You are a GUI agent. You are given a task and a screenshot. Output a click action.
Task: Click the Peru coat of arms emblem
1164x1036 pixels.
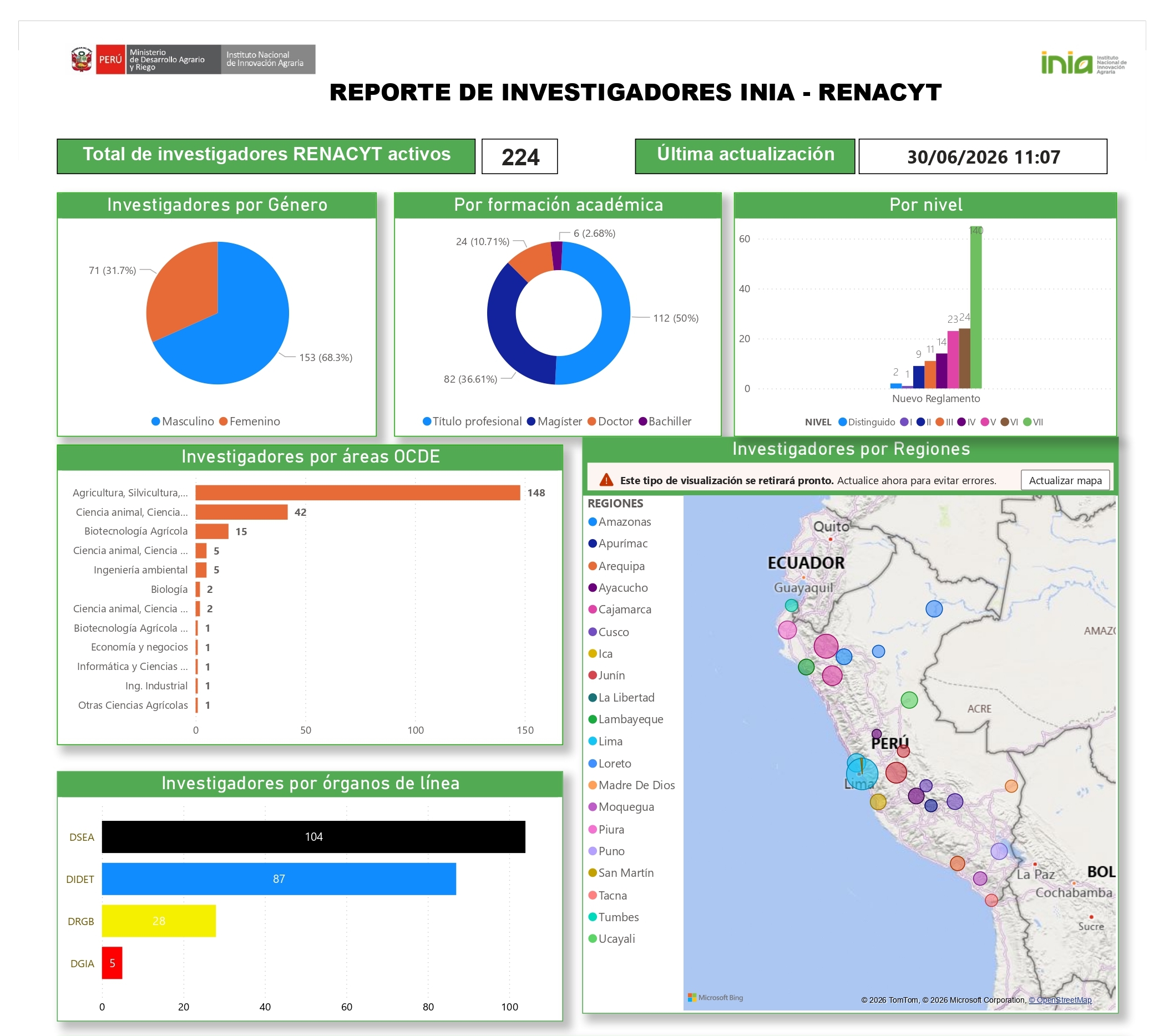click(x=82, y=59)
